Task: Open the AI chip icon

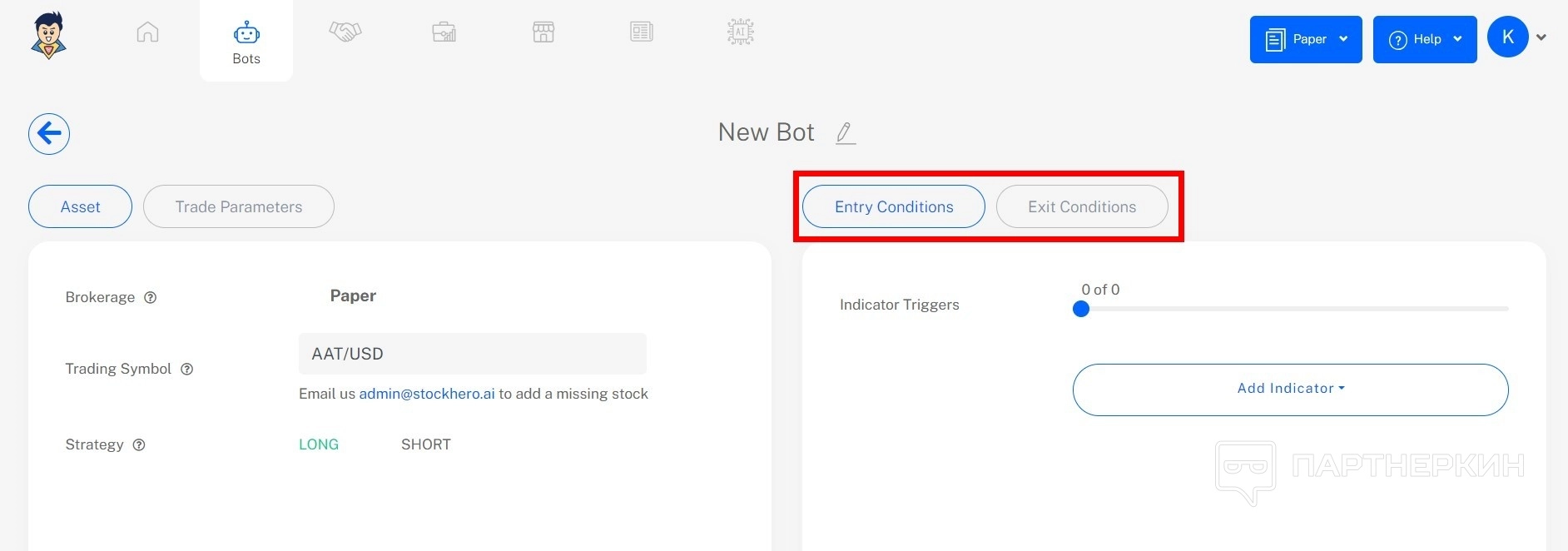Action: tap(740, 32)
